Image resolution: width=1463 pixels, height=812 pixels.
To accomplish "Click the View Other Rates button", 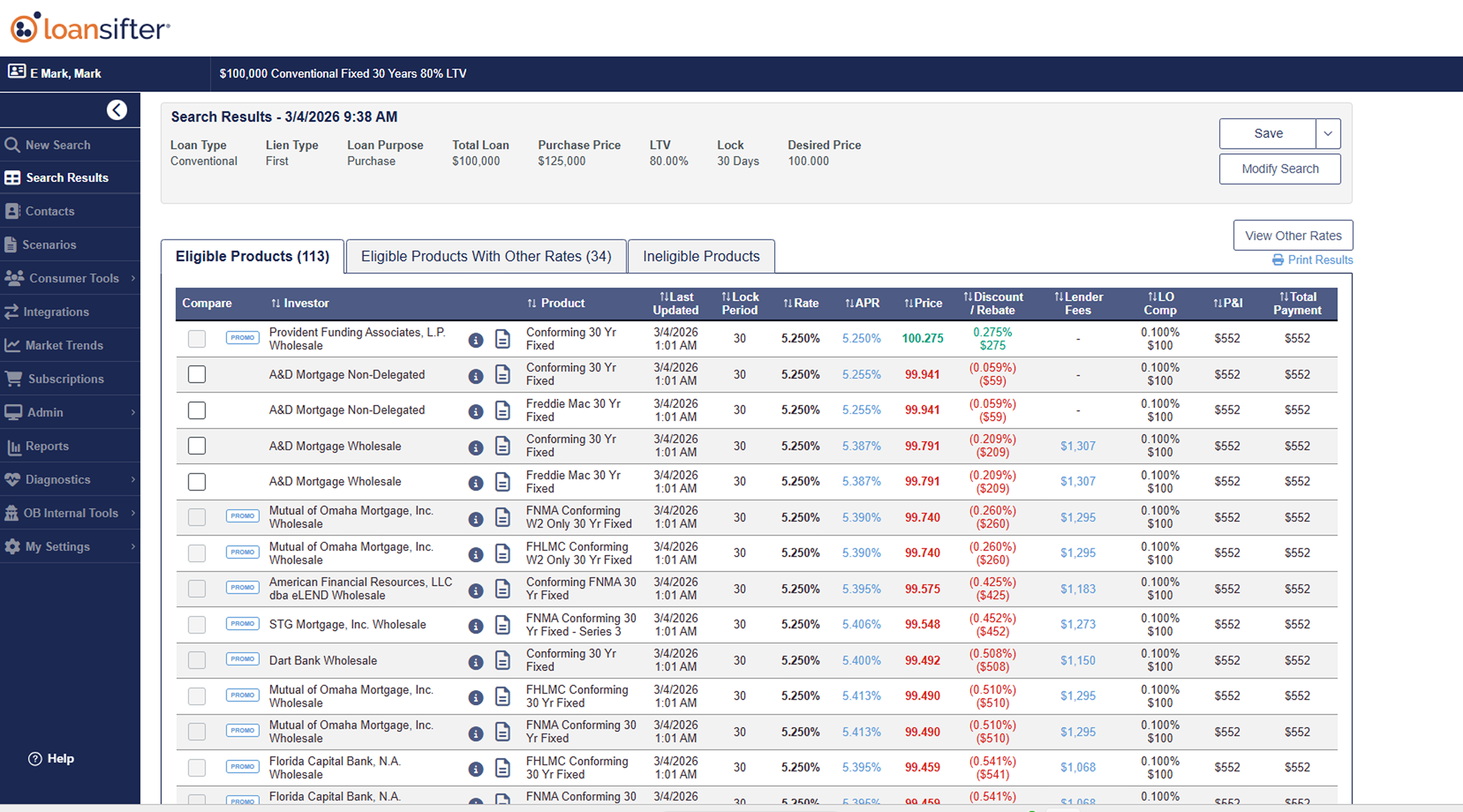I will tap(1293, 235).
